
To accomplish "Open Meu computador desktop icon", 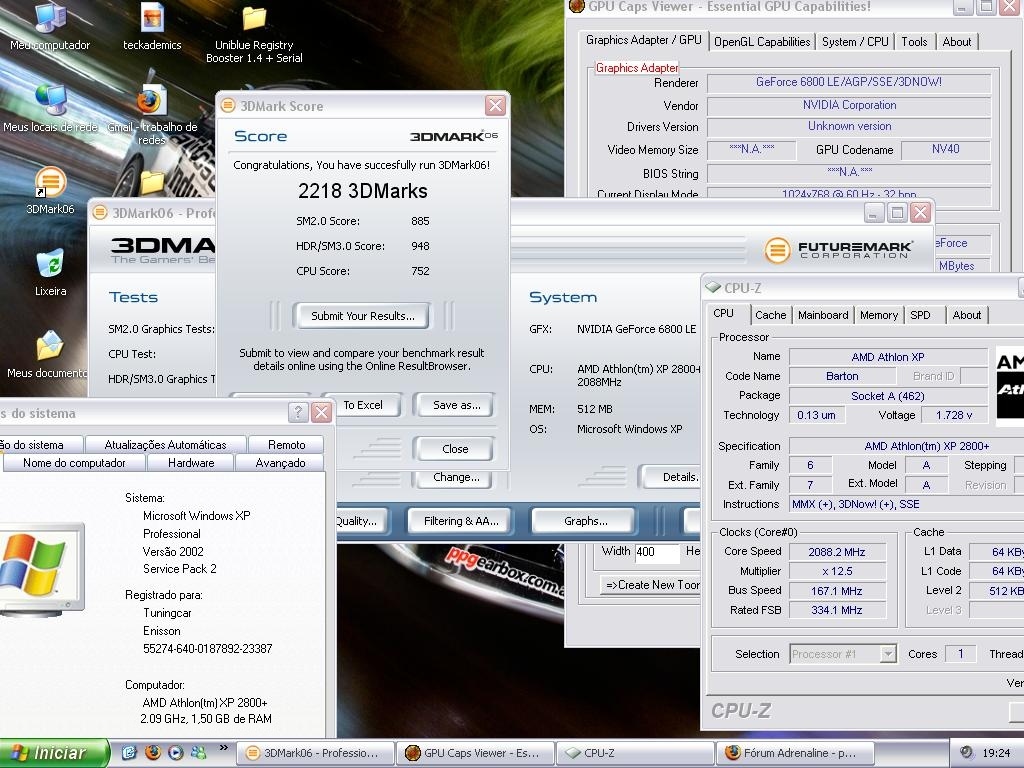I will (x=50, y=26).
